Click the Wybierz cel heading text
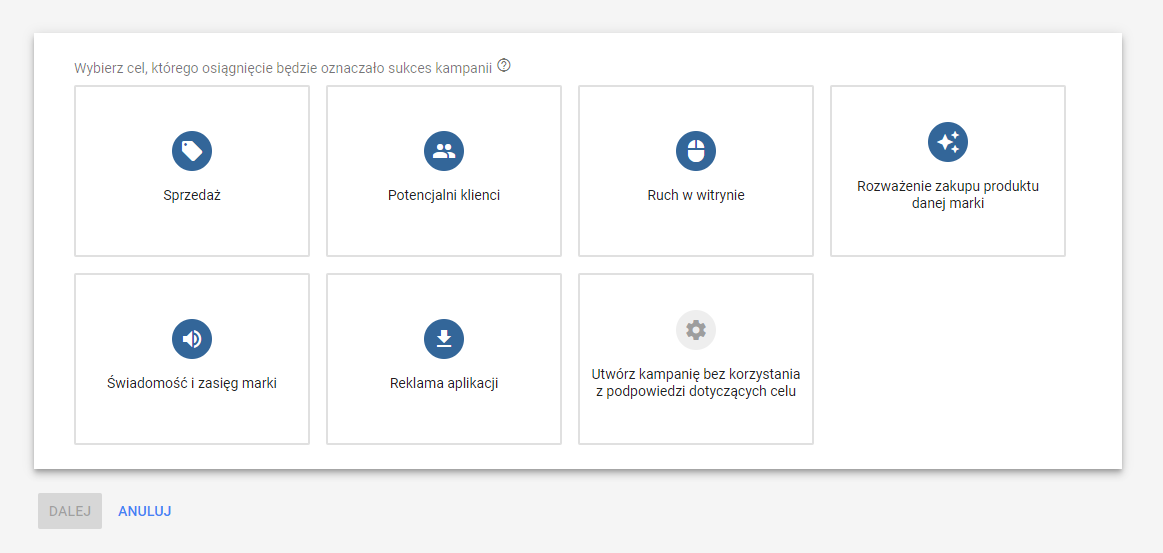Screen dimensions: 1163x553 283,68
